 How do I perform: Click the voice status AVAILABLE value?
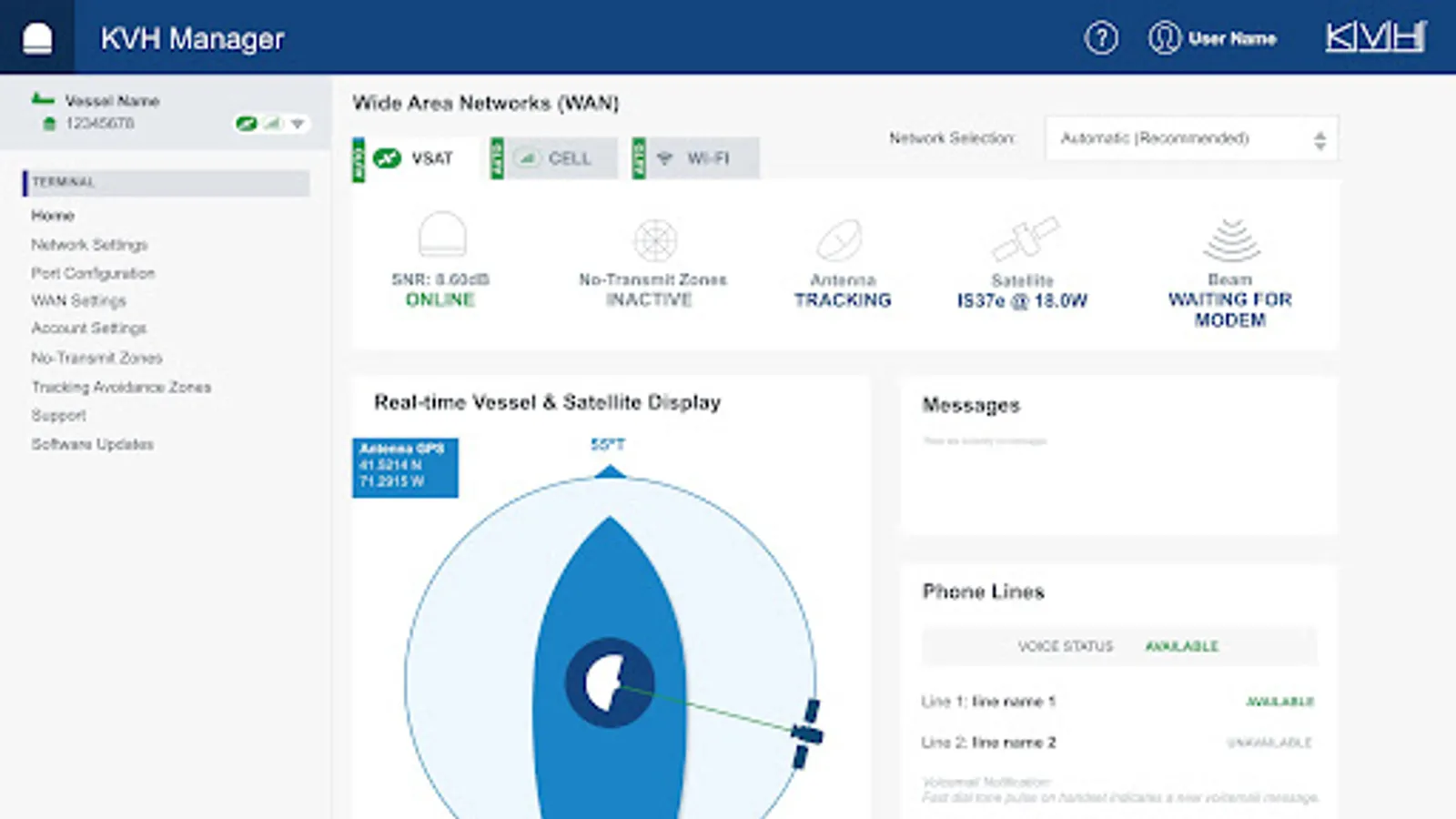(1181, 646)
